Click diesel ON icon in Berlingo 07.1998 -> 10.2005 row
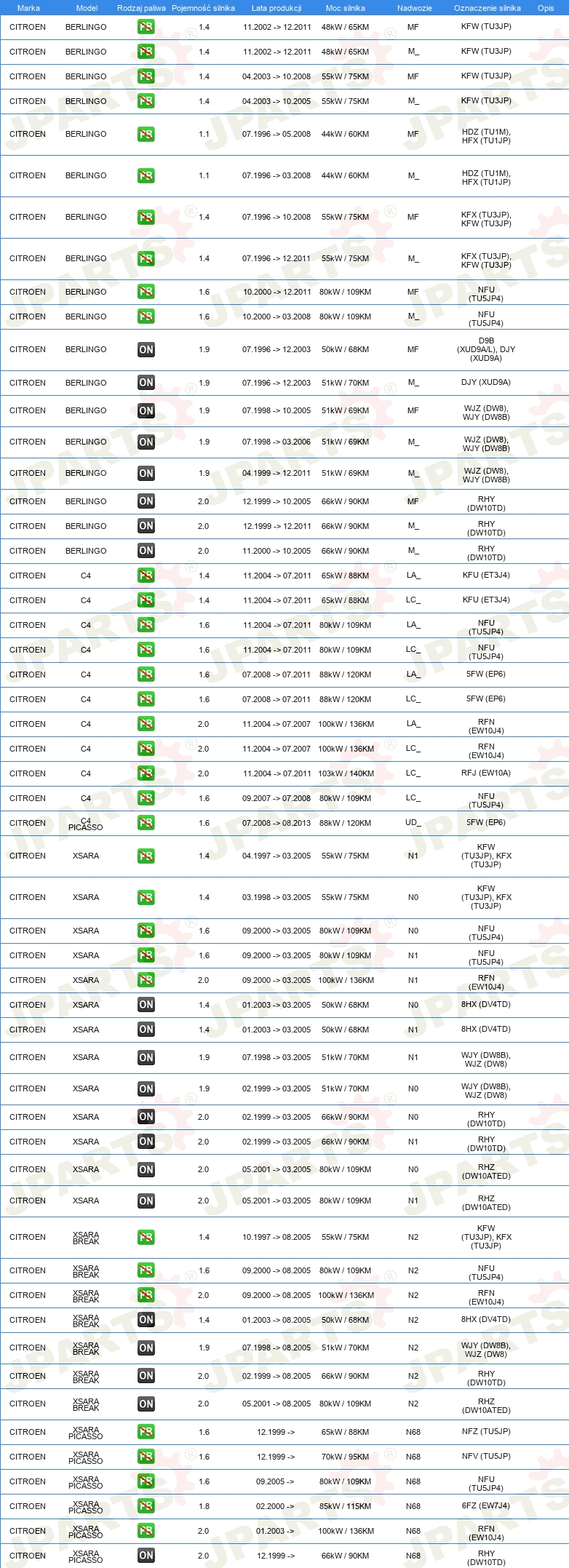569x1568 pixels. coord(146,411)
